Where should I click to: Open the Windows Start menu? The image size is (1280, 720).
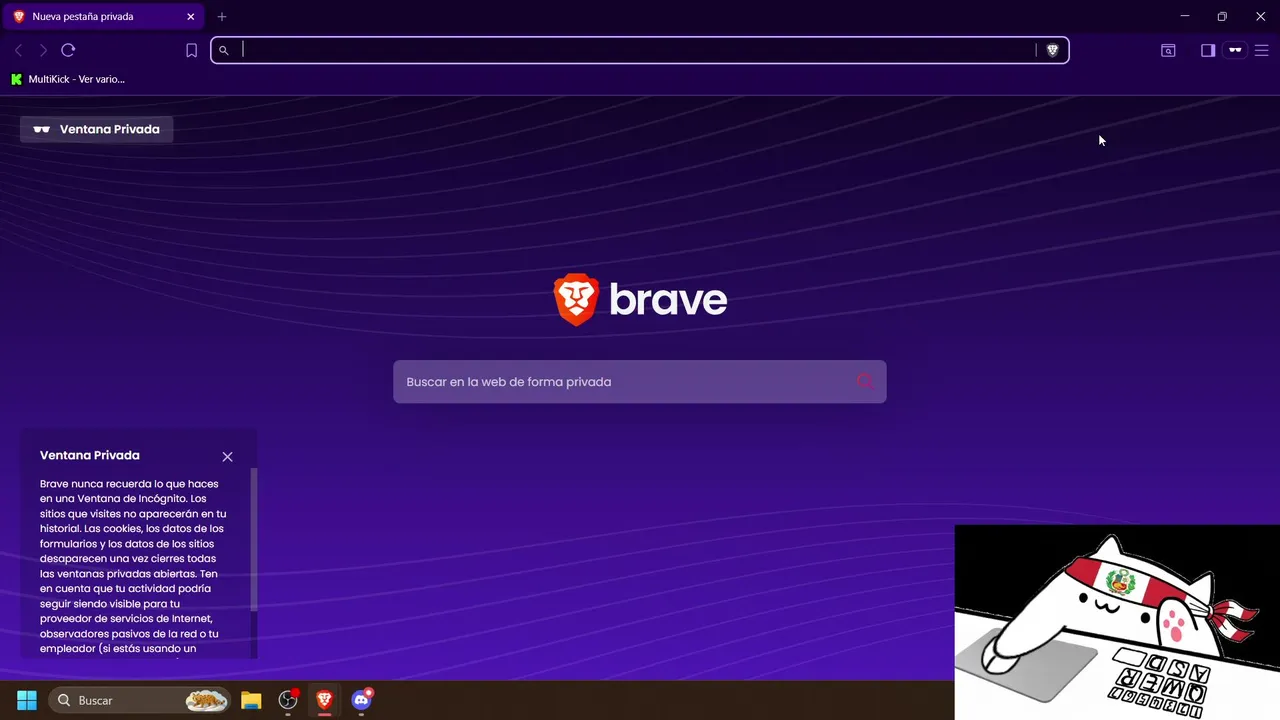click(x=27, y=700)
